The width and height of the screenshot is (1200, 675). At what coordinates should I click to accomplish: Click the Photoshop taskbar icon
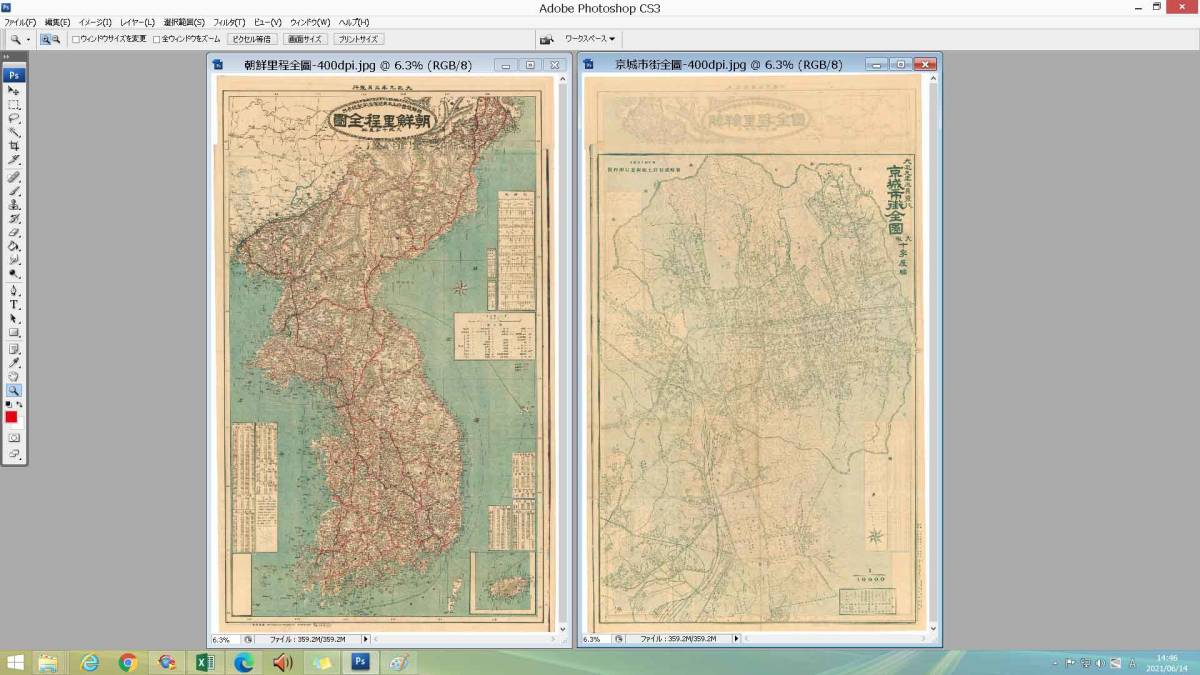[360, 662]
